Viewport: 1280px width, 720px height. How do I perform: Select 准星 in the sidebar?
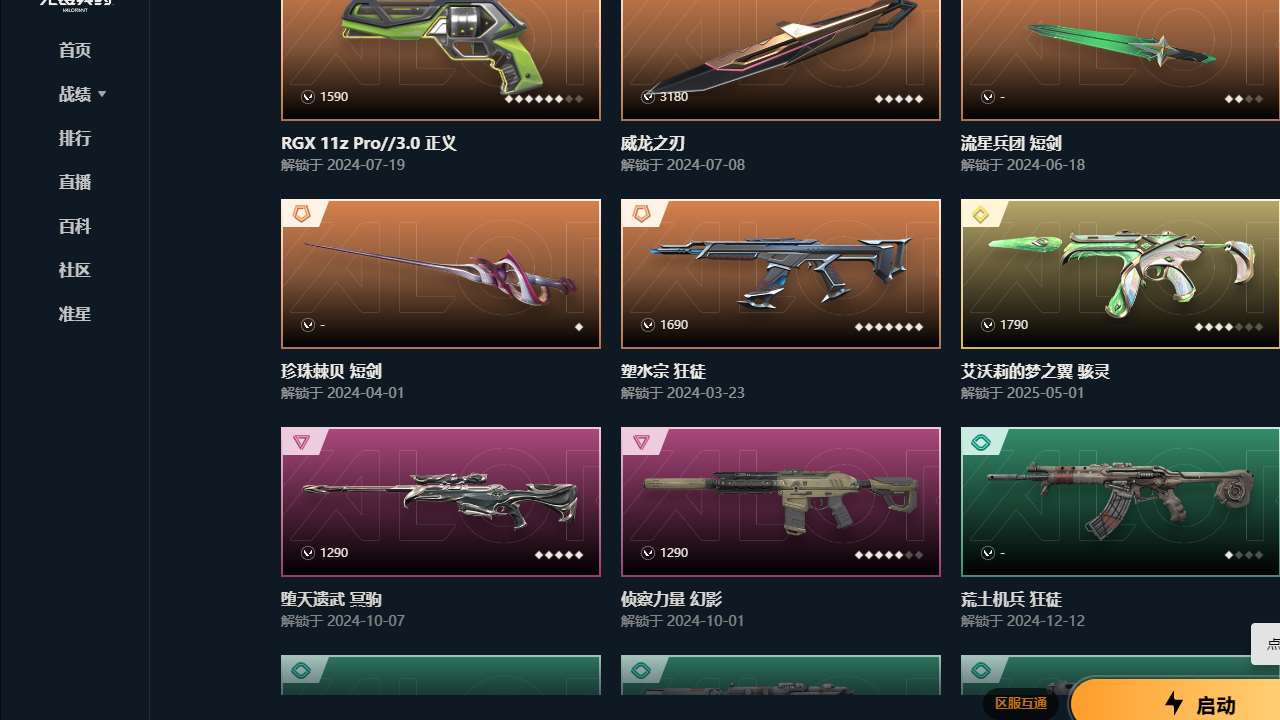(75, 314)
